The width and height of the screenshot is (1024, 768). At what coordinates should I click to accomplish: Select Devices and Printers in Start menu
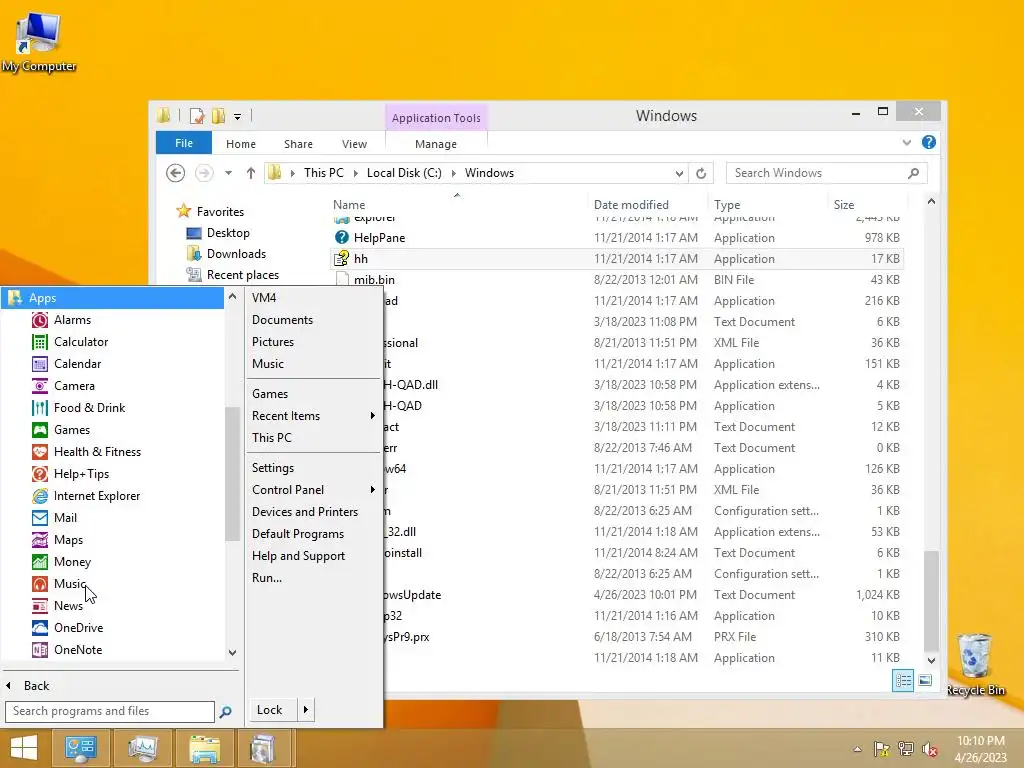point(305,512)
